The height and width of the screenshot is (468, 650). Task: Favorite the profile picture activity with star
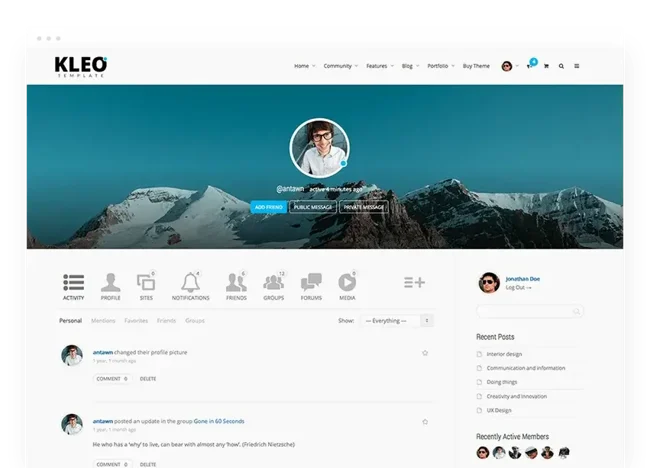point(425,353)
